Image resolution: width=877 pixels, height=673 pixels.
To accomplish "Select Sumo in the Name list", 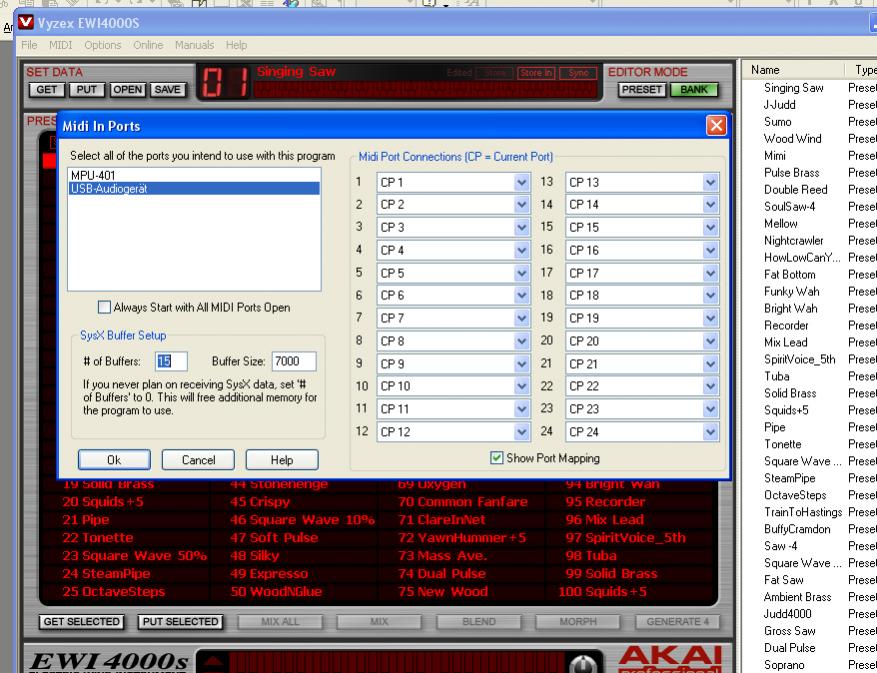I will [x=777, y=122].
